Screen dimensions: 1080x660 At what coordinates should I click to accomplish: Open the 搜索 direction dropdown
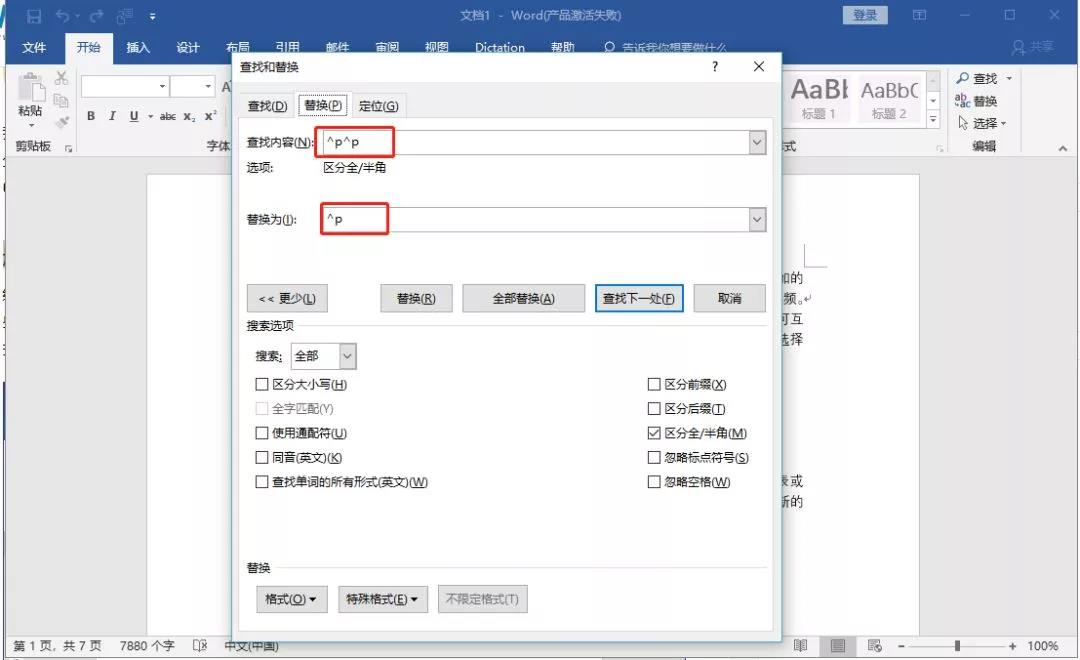click(346, 356)
